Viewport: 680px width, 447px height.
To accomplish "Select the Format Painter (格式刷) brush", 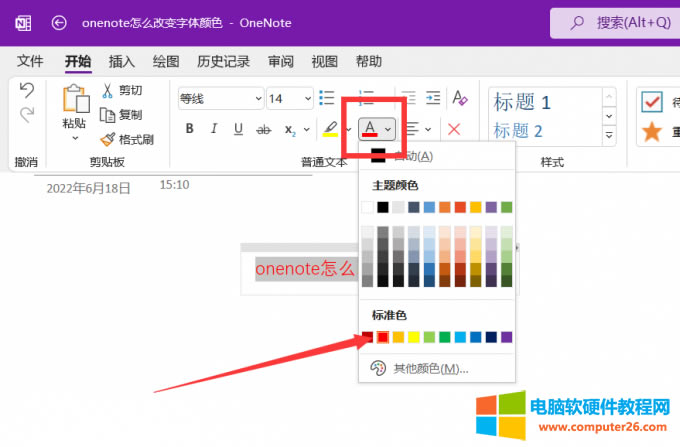I will click(x=108, y=139).
